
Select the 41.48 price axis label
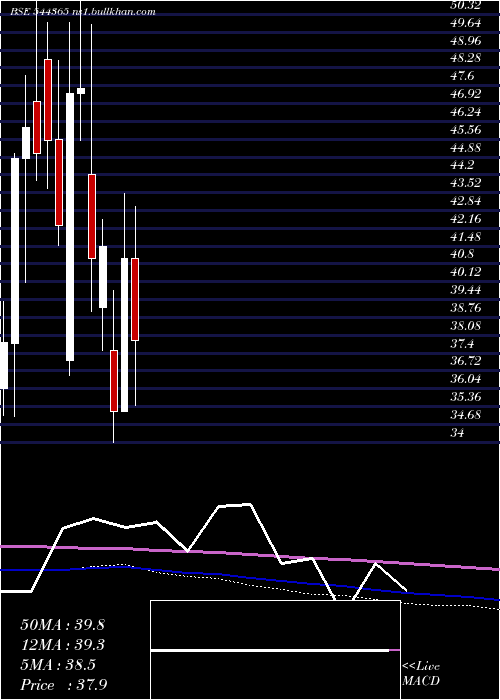coord(466,237)
